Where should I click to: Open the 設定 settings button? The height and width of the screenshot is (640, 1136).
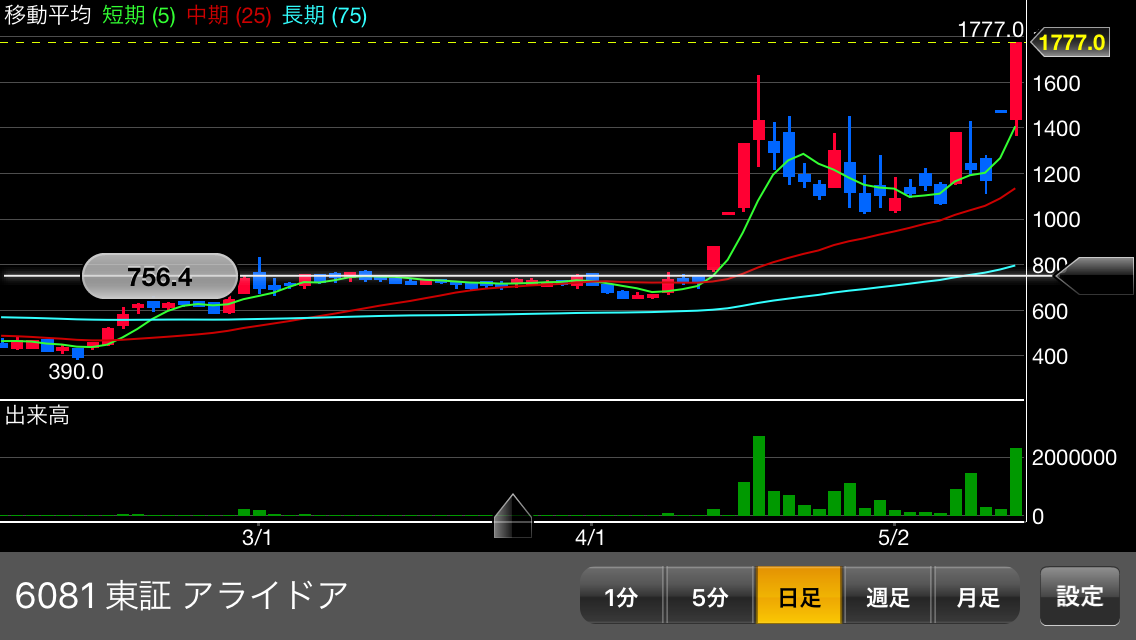click(1079, 597)
